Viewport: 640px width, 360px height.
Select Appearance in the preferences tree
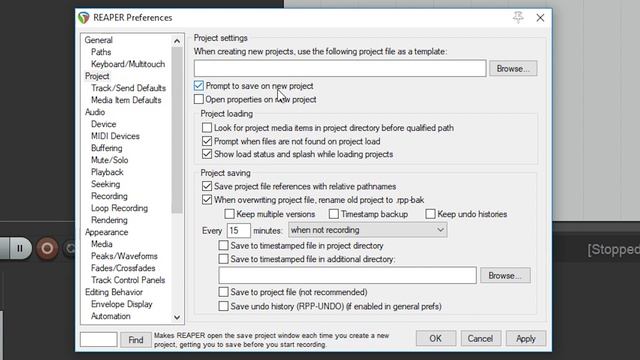[x=106, y=232]
